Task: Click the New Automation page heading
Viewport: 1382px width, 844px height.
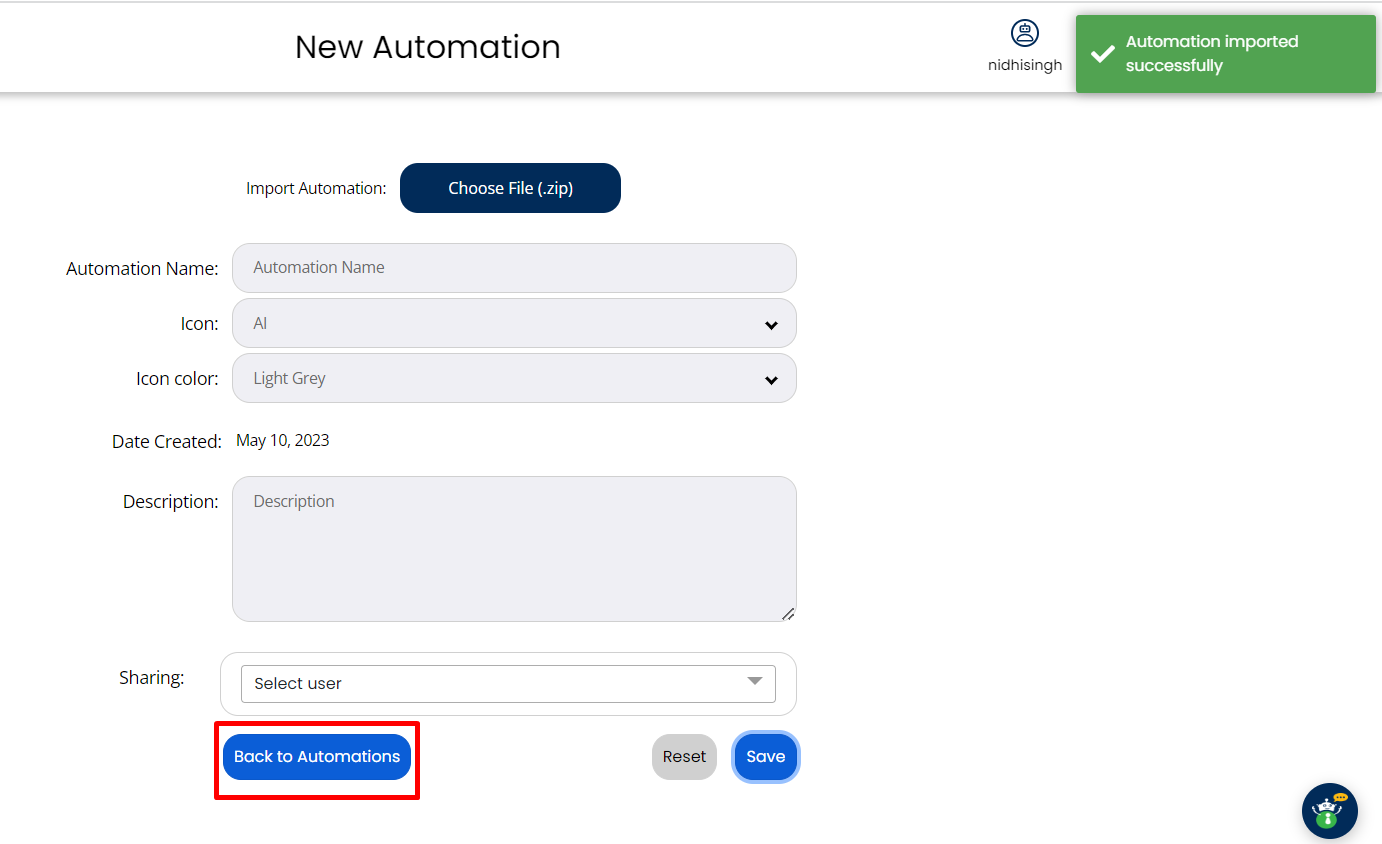Action: [x=428, y=47]
